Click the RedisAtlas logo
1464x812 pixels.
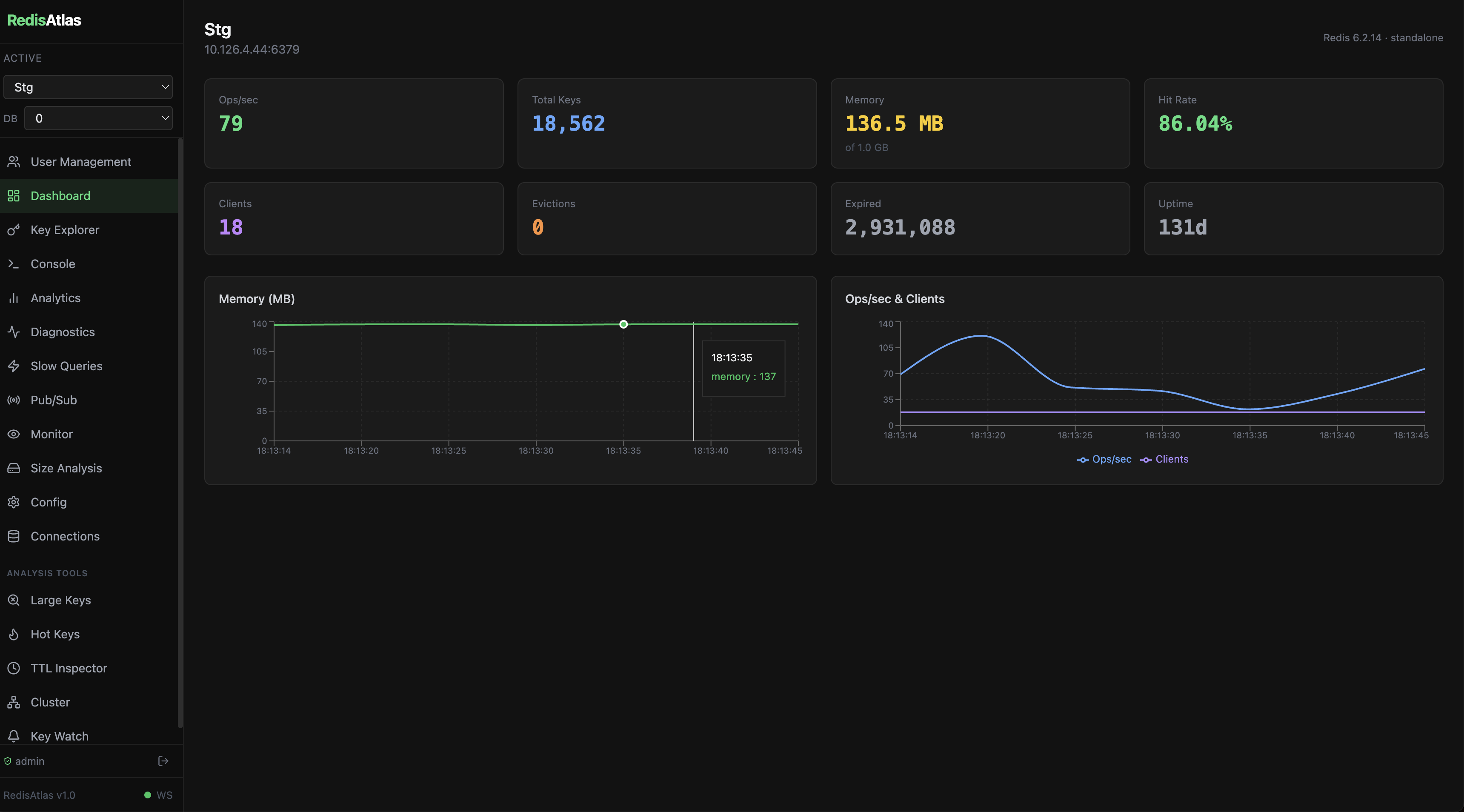coord(44,20)
